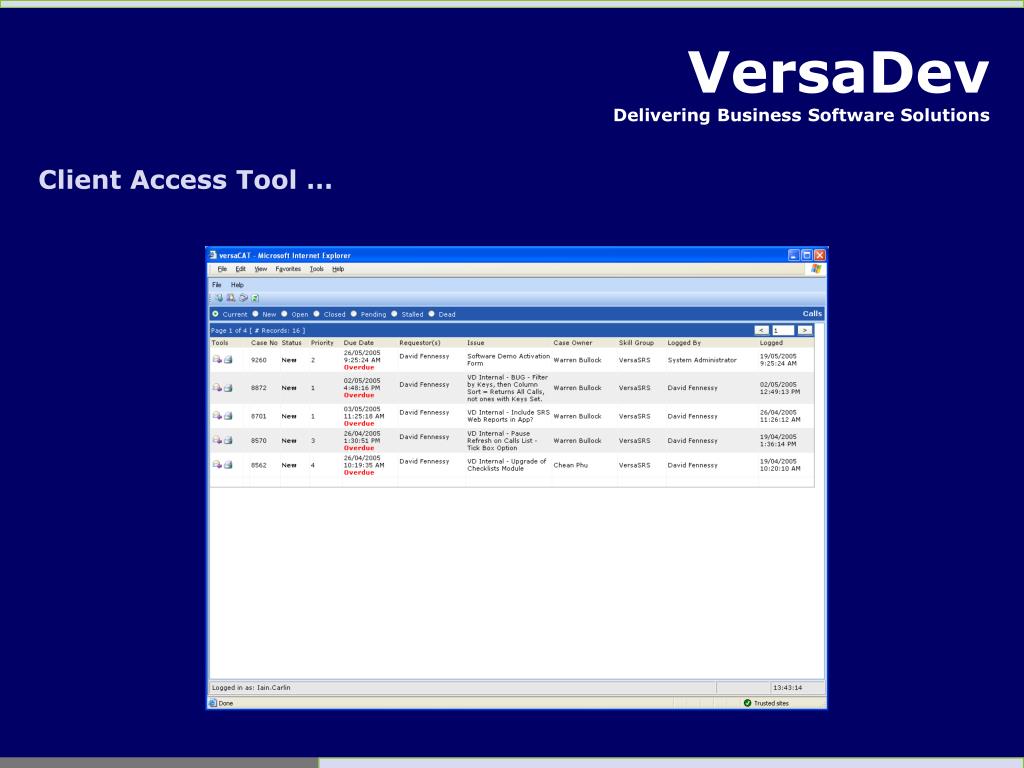Click case number 9260
The width and height of the screenshot is (1024, 768).
[259, 360]
